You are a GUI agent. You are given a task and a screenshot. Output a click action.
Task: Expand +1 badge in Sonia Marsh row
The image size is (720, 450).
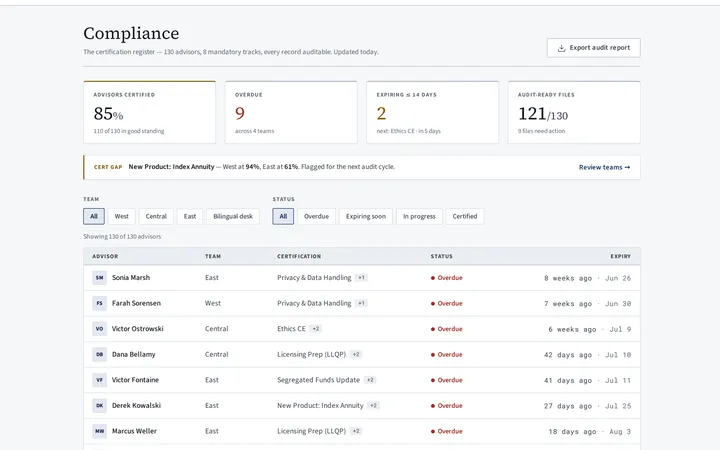point(361,277)
